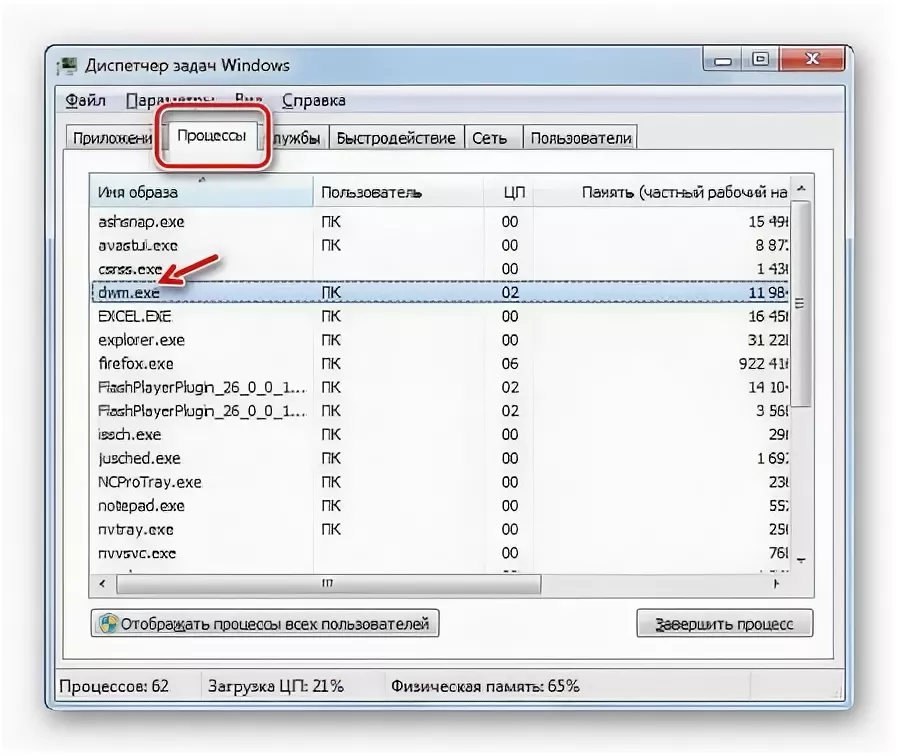
Task: Select the Процессы tab
Action: coord(211,136)
